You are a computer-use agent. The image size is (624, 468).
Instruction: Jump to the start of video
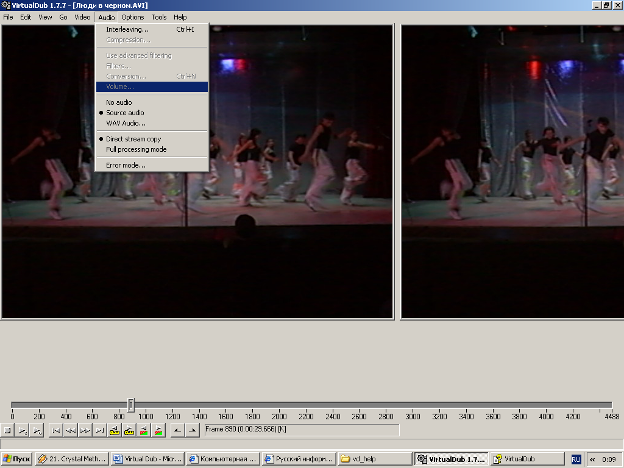tap(57, 430)
